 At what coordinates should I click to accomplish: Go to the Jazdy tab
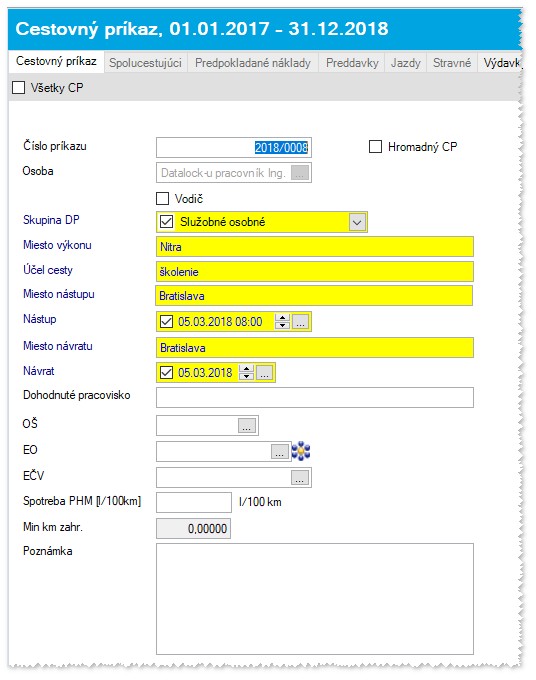coord(405,62)
